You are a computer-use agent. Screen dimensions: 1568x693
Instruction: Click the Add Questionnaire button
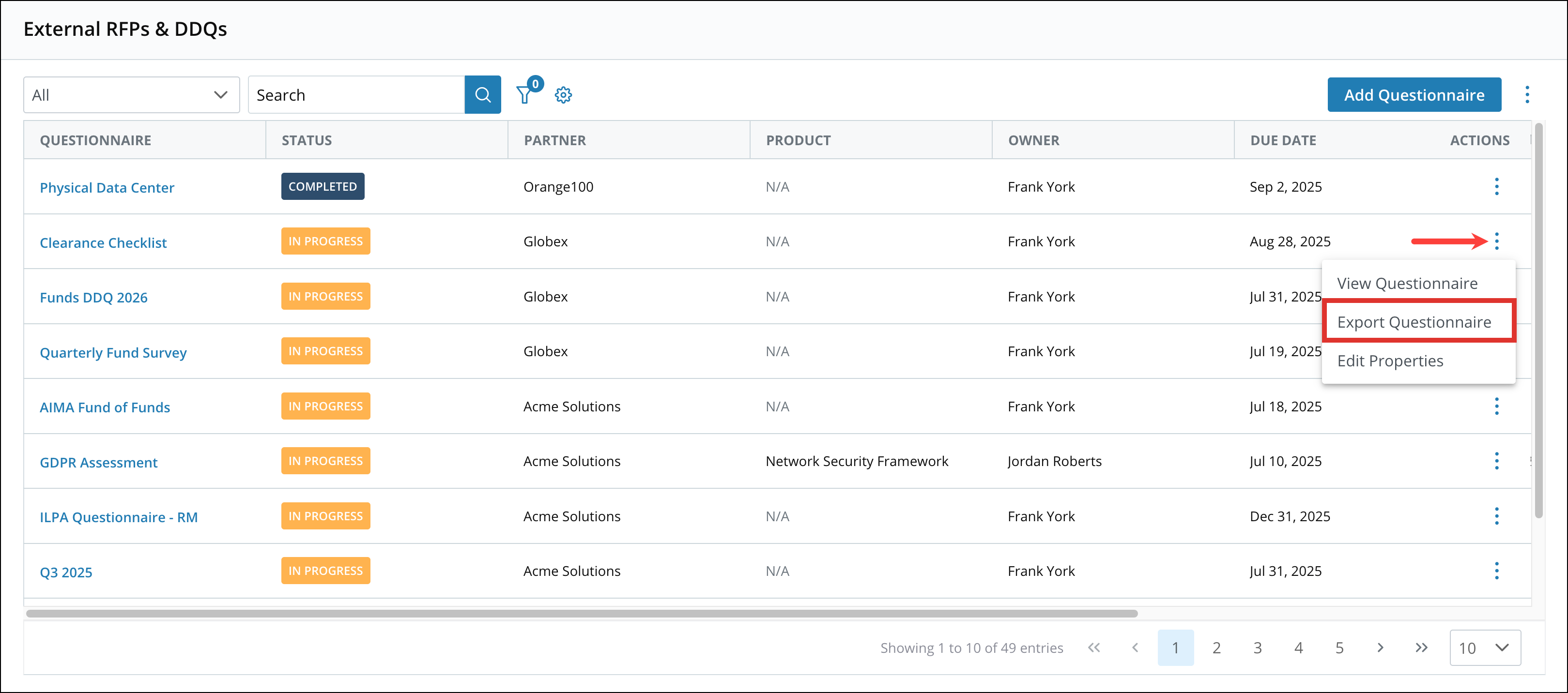[1414, 94]
